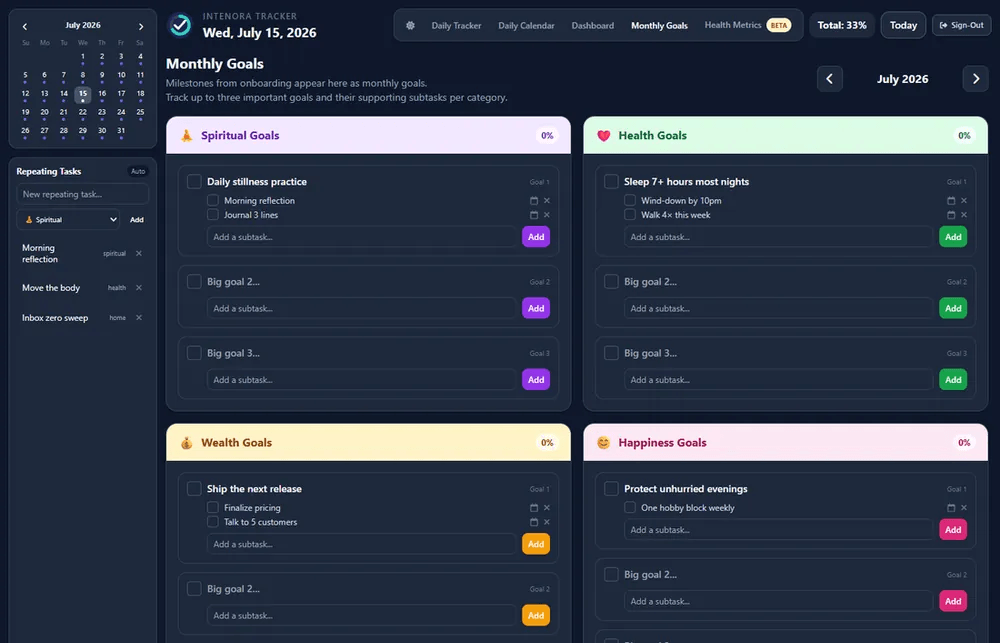Remove the Inbox zero sweep repeating task
The height and width of the screenshot is (643, 1000).
pos(139,318)
